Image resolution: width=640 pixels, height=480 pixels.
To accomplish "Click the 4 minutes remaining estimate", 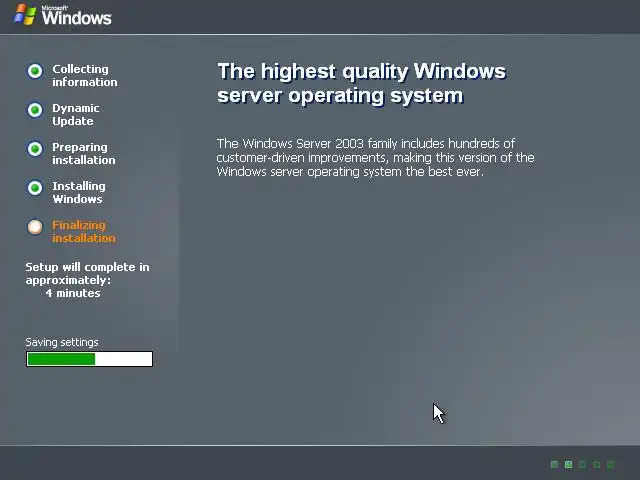I will pyautogui.click(x=73, y=293).
